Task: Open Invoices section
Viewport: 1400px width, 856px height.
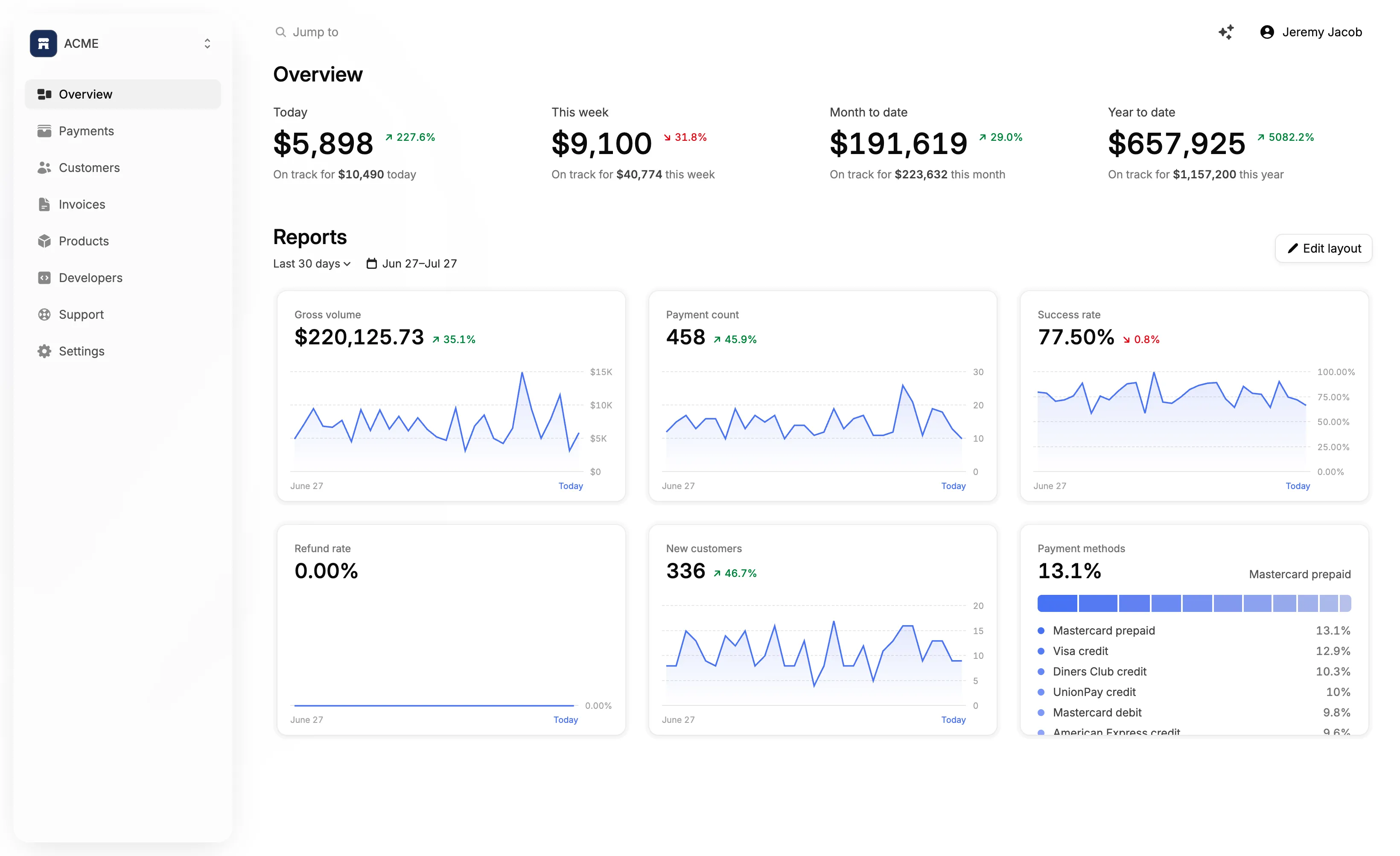Action: 123,204
